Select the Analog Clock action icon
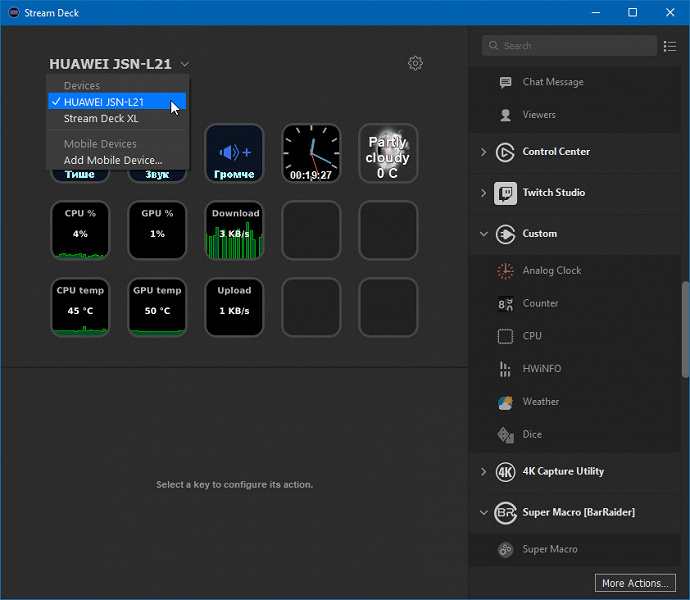Screen dimensions: 690x600 505,271
